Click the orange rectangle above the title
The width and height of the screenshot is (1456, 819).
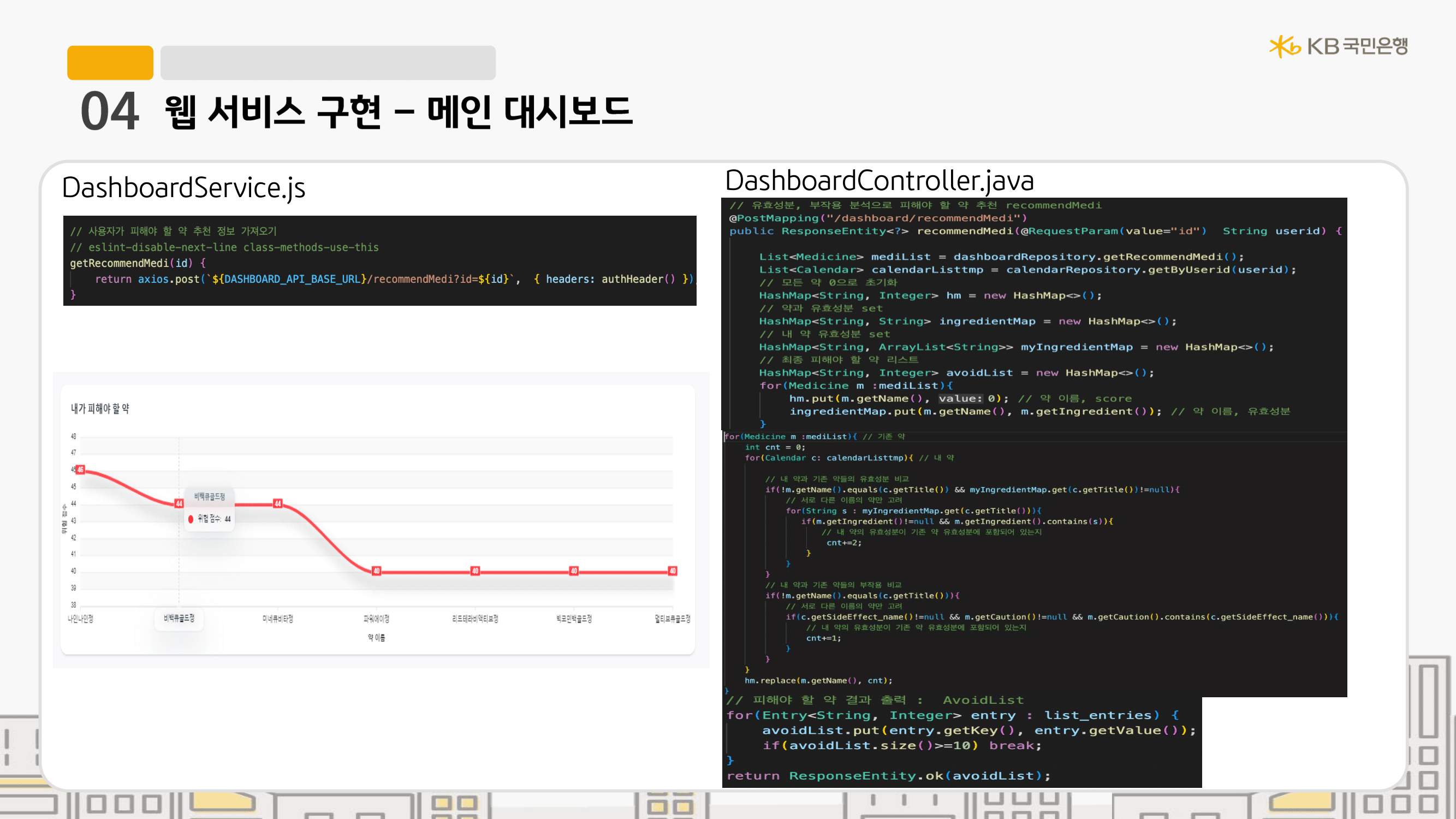coord(110,62)
